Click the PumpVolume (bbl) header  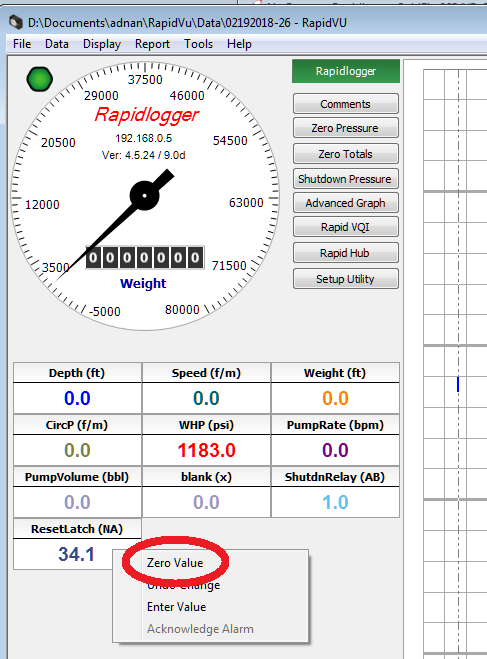pos(77,477)
